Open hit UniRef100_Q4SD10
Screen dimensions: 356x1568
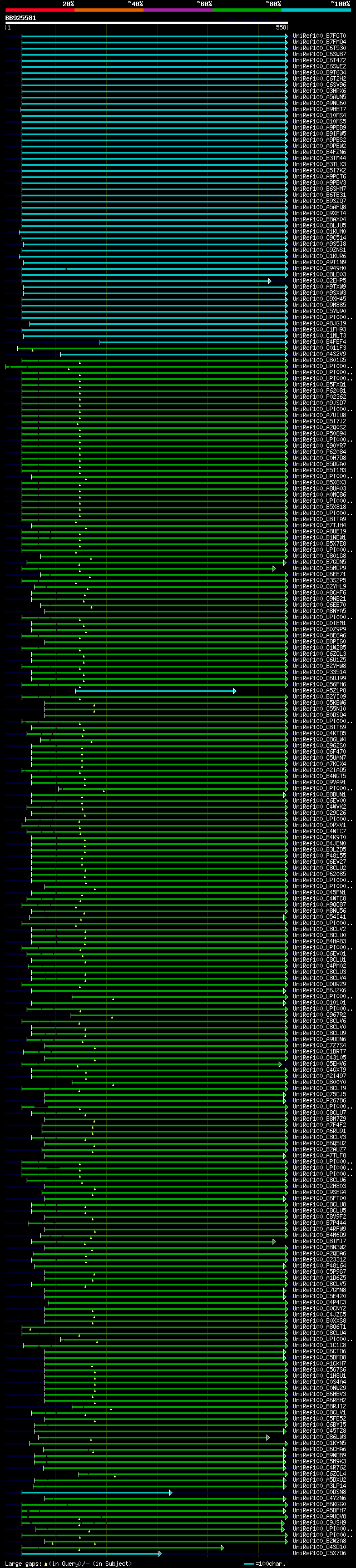coord(319,1547)
